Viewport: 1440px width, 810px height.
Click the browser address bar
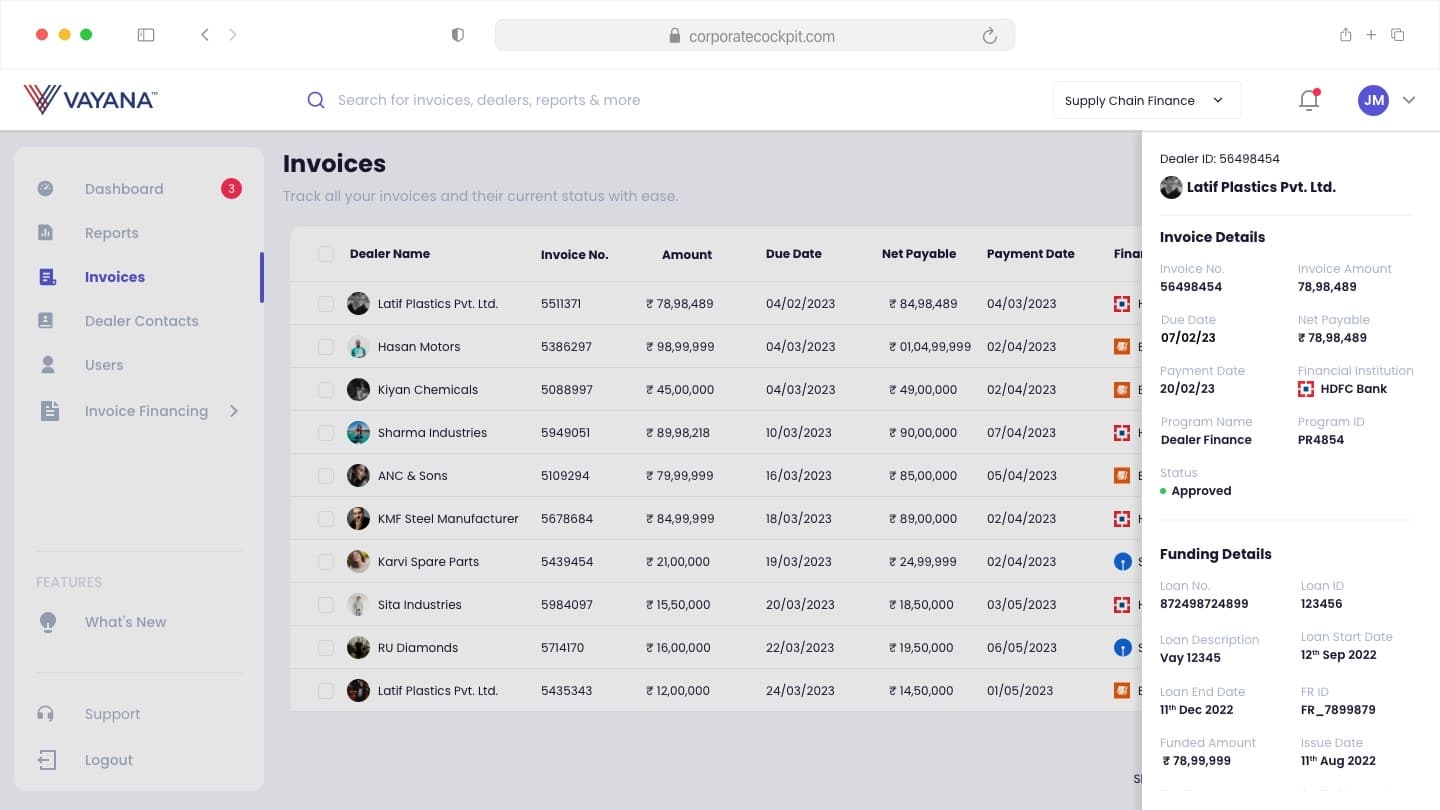coord(755,35)
